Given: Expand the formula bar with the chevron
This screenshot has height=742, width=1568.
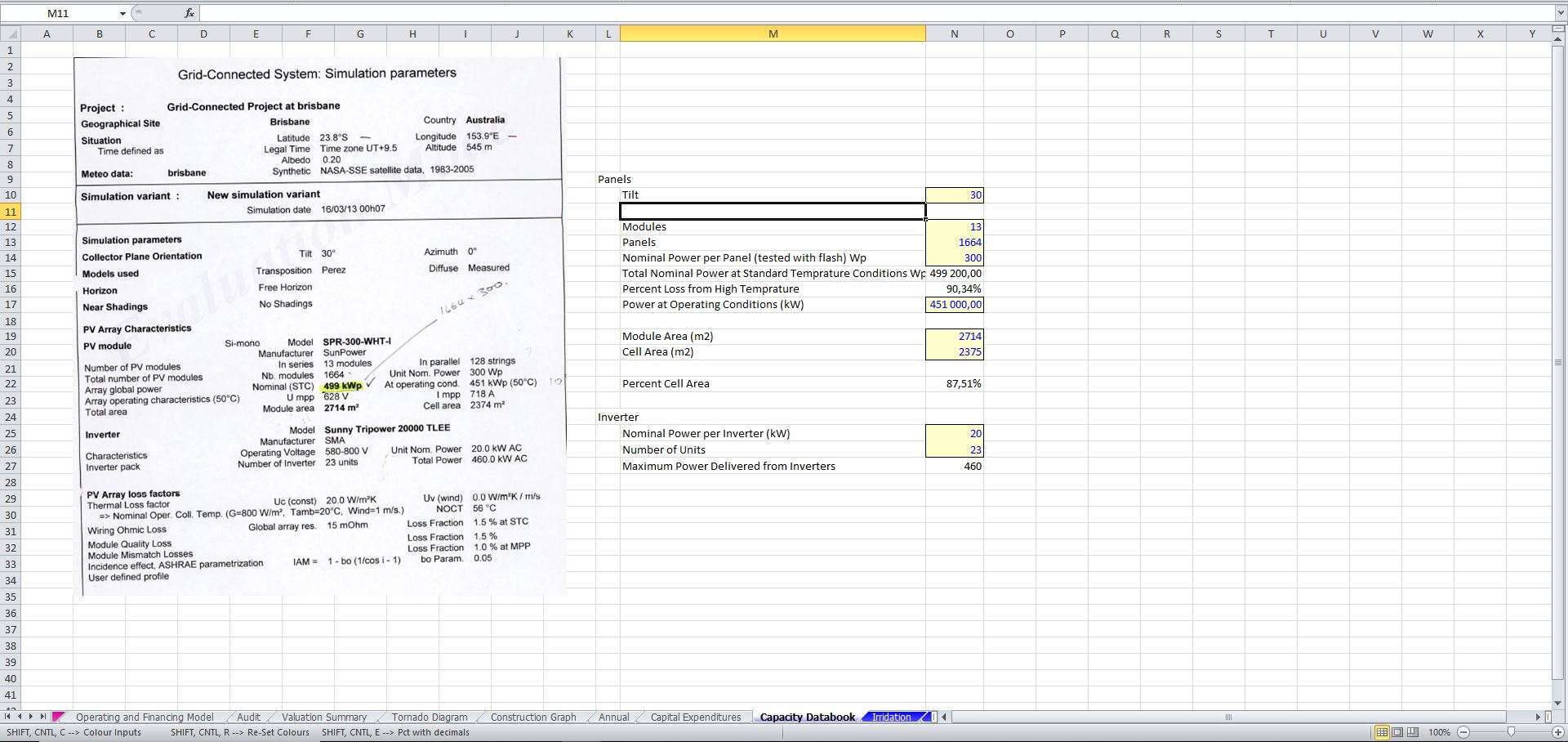Looking at the screenshot, I should pos(1561,14).
